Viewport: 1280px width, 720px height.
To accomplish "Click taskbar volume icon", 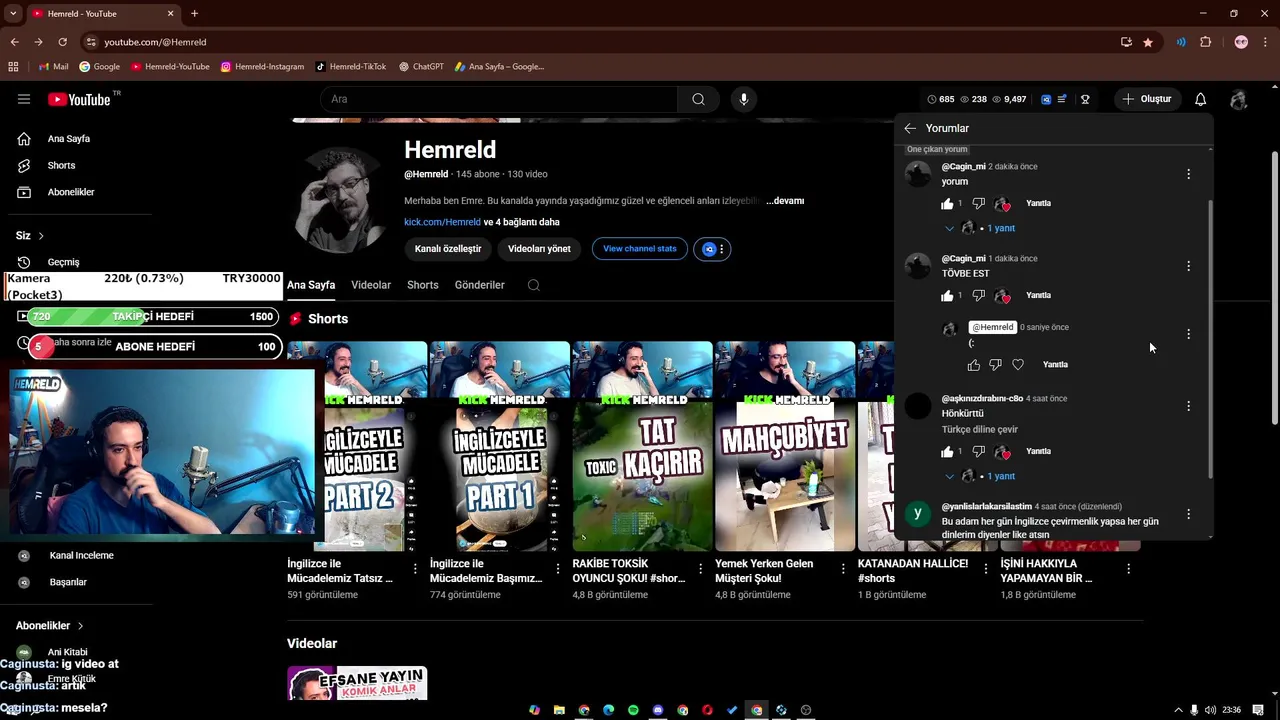I will click(x=1210, y=710).
